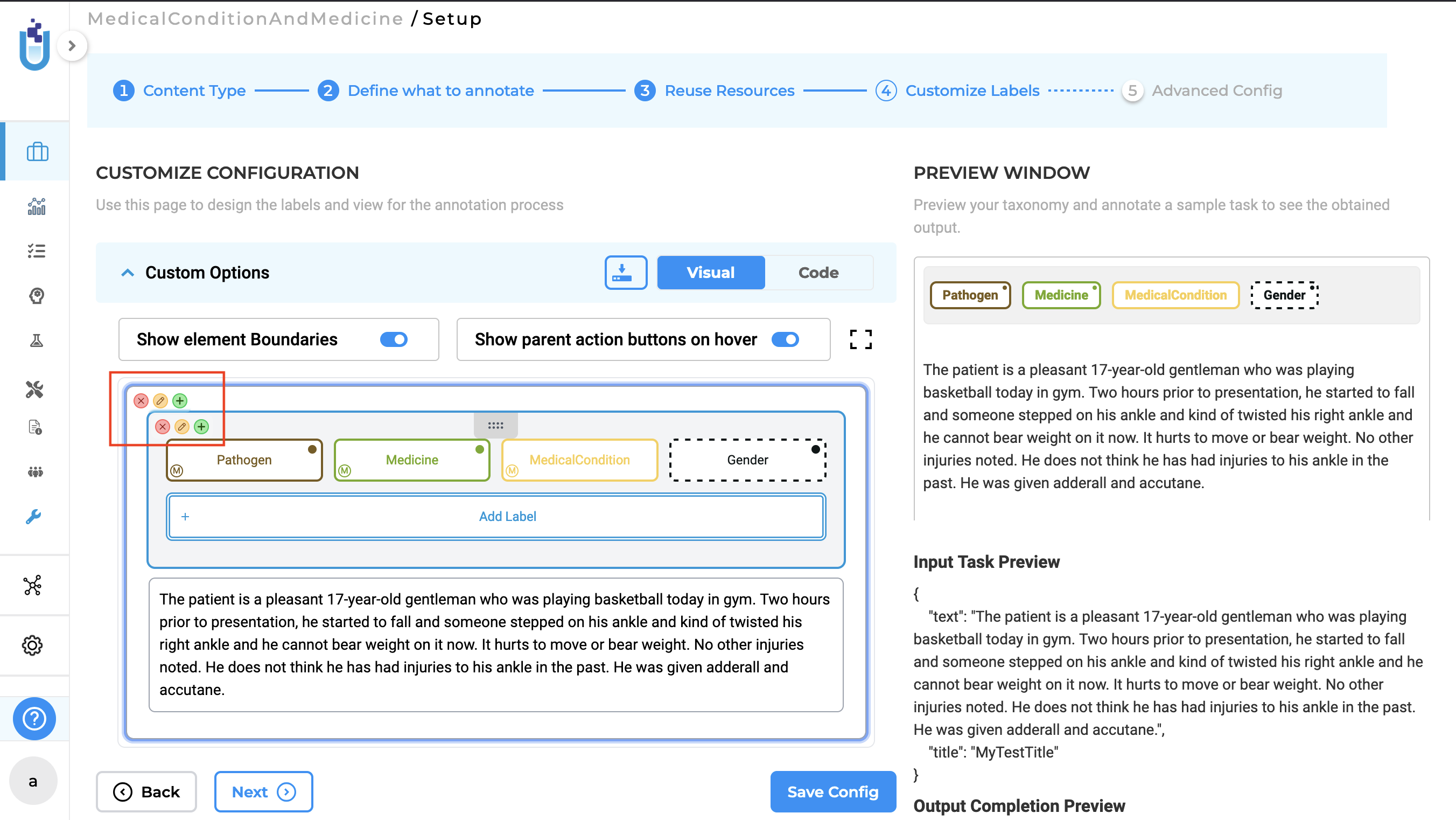Click the M badge on Pathogen label
Screen dimensions: 1456x820
pyautogui.click(x=177, y=470)
